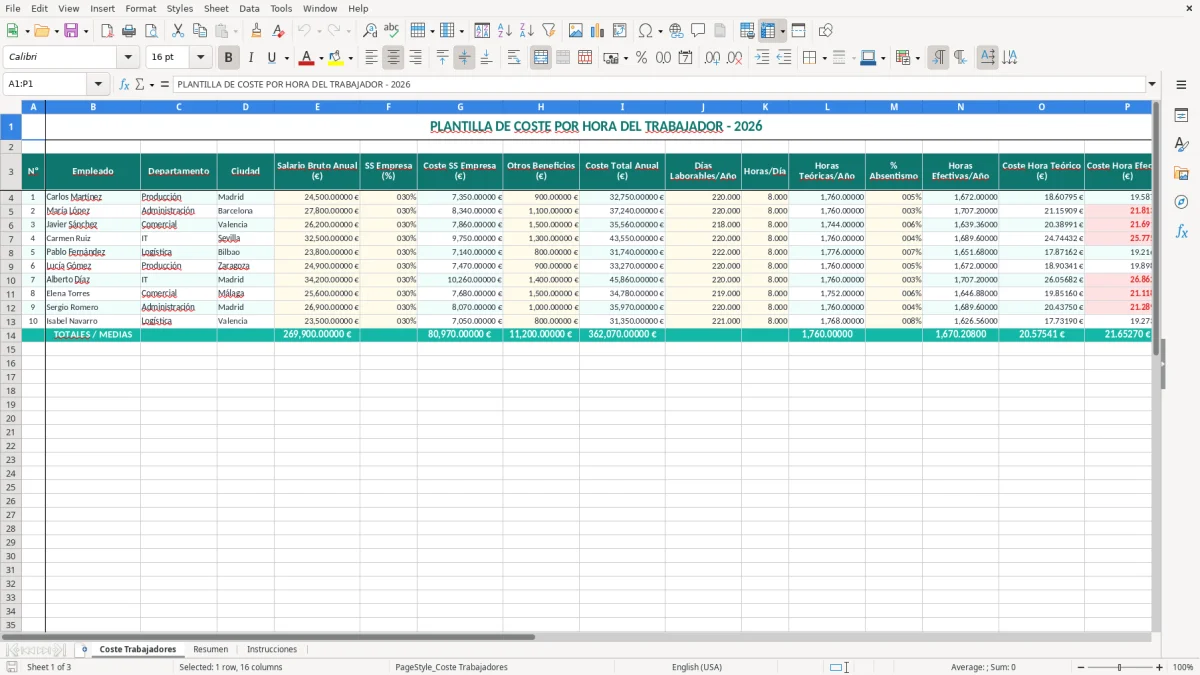Screen dimensions: 1200x675
Task: Click Add Decimal Place icon
Action: tap(713, 58)
